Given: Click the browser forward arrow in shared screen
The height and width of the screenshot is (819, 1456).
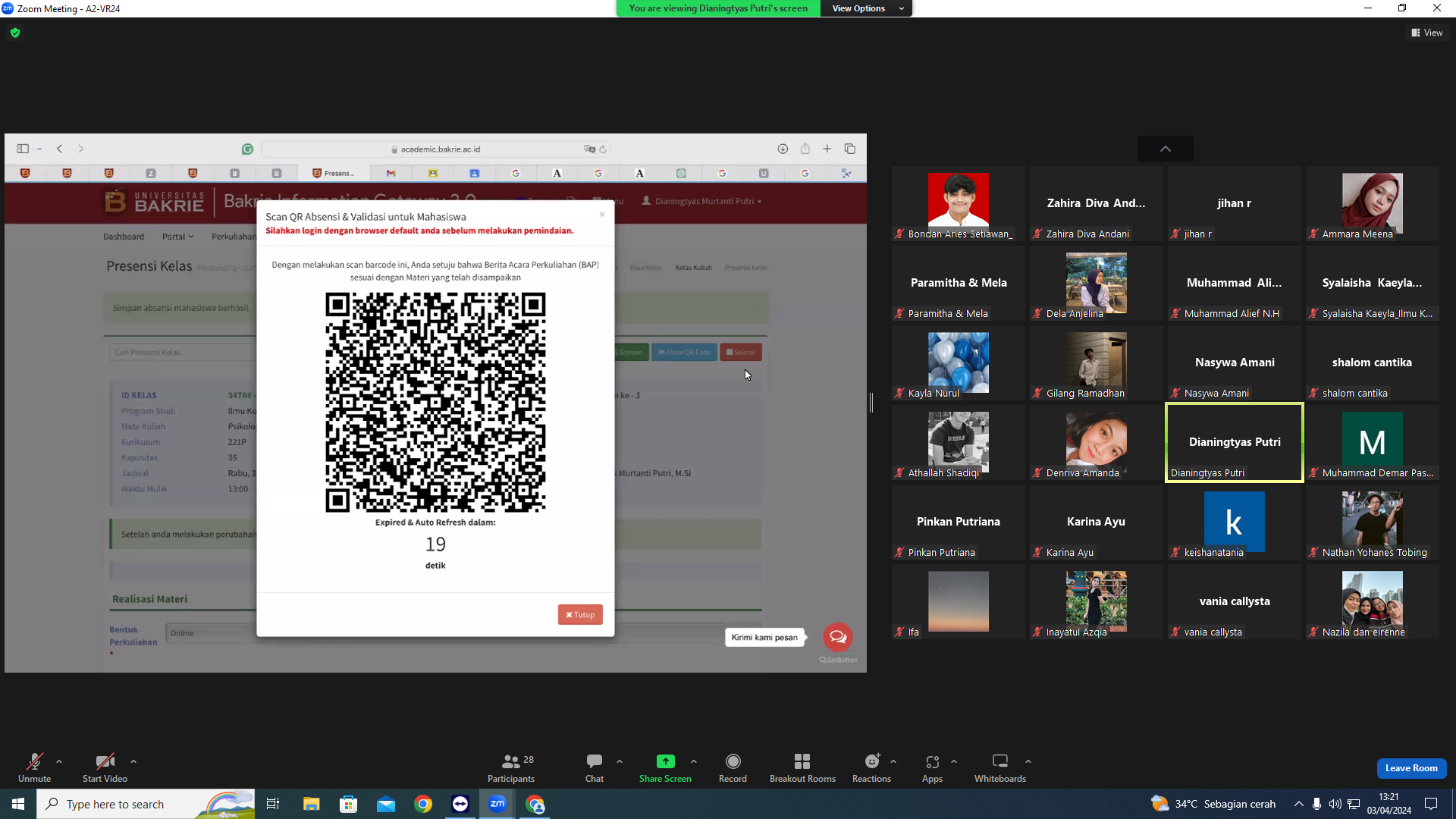Looking at the screenshot, I should click(81, 149).
